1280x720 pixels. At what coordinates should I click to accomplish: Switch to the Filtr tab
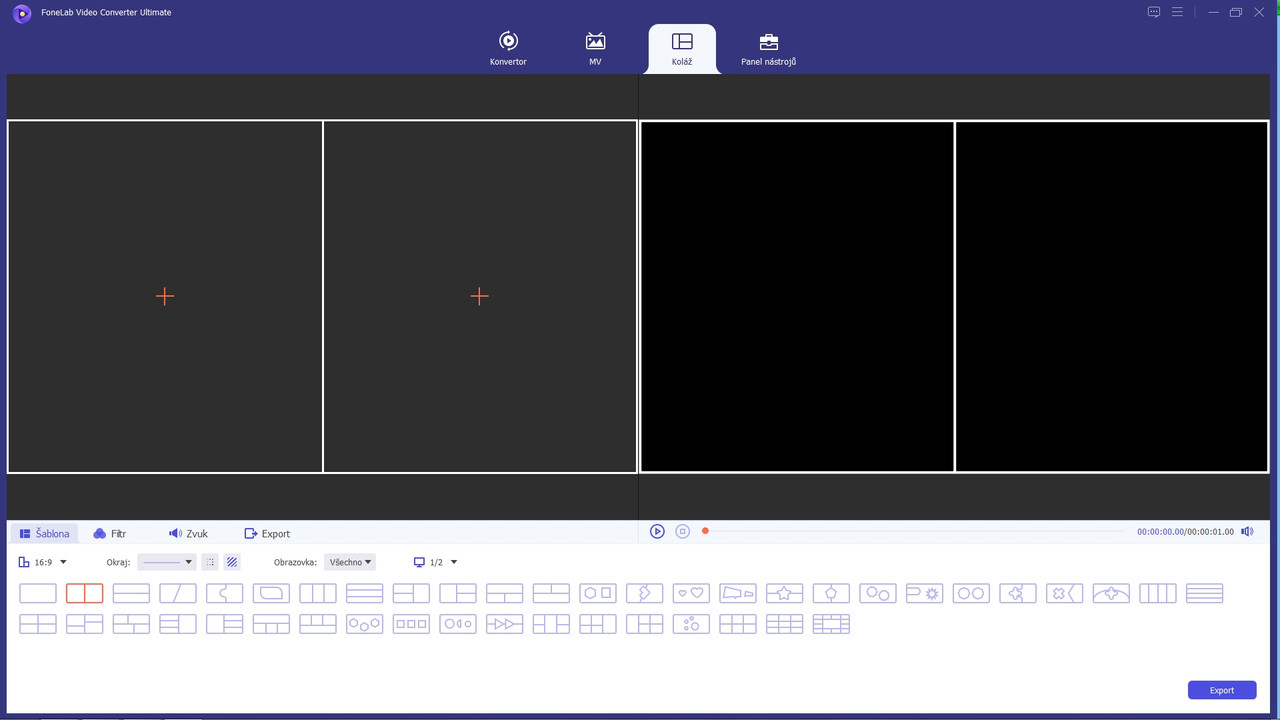click(x=110, y=533)
